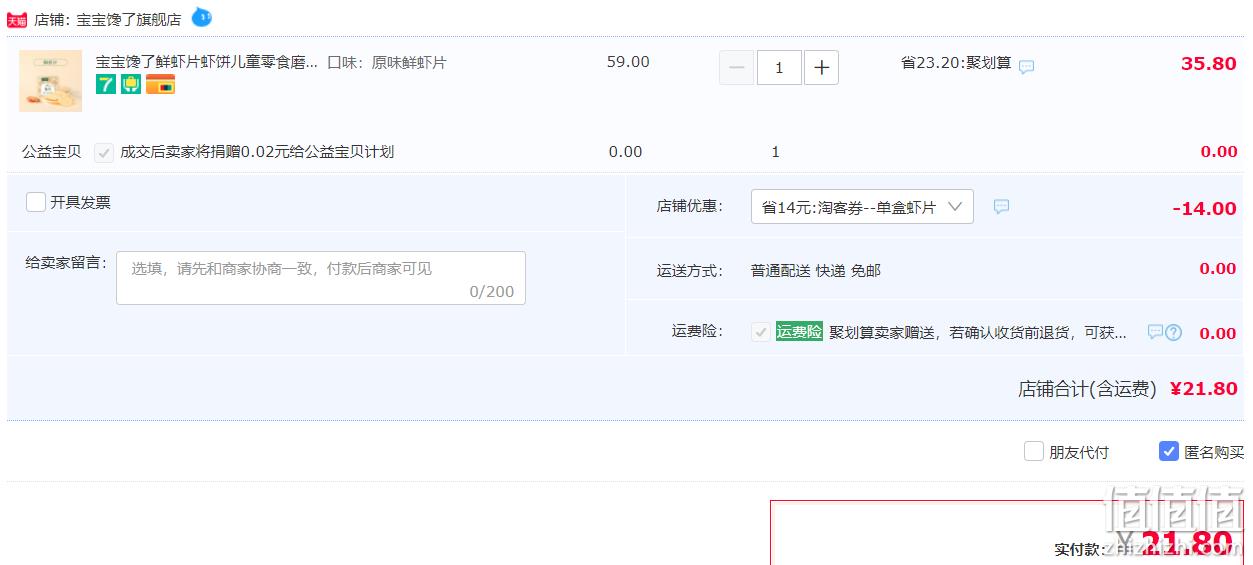Click the store name 宝宝馋了旗舰店

129,20
